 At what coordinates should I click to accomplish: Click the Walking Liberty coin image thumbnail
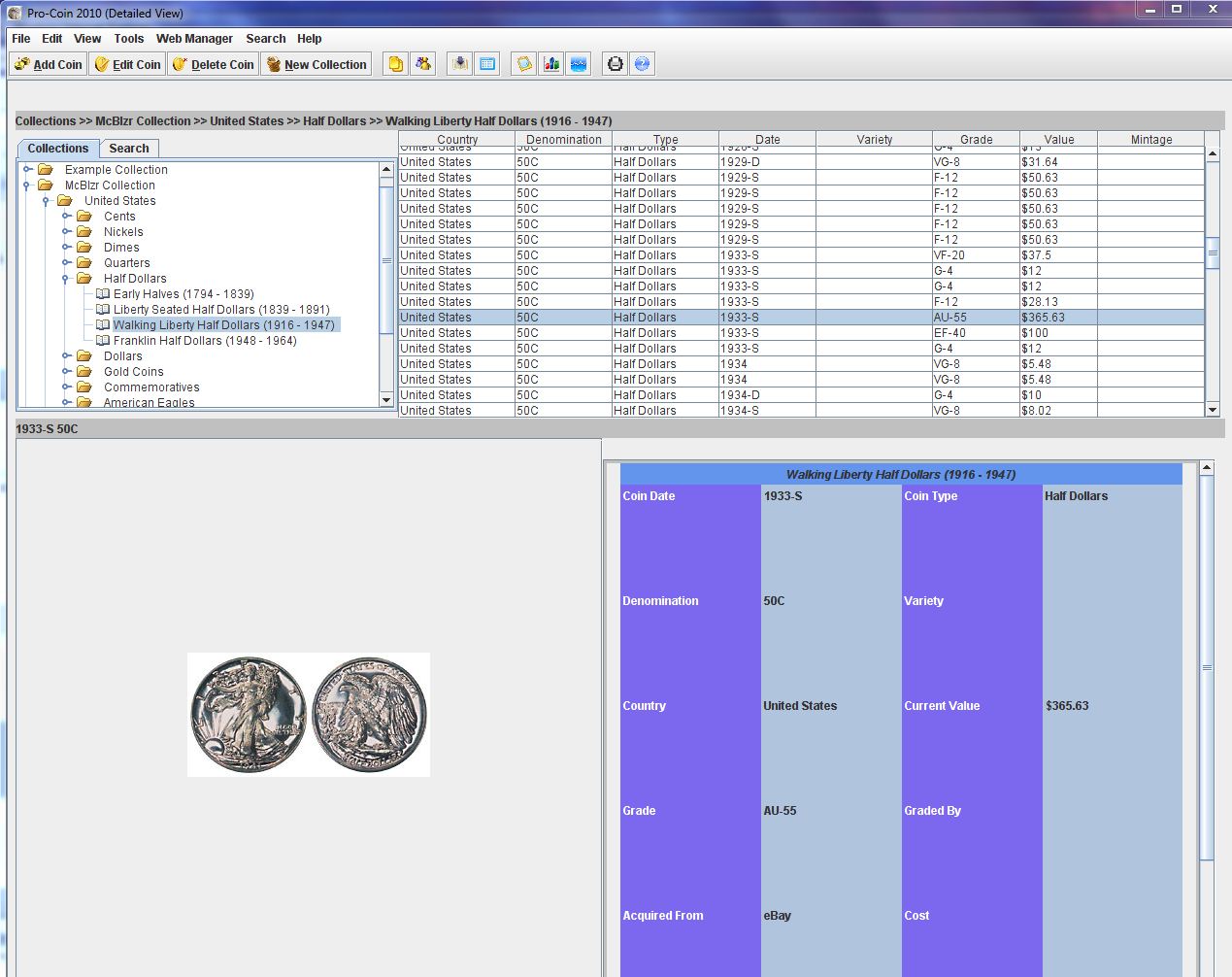click(308, 714)
